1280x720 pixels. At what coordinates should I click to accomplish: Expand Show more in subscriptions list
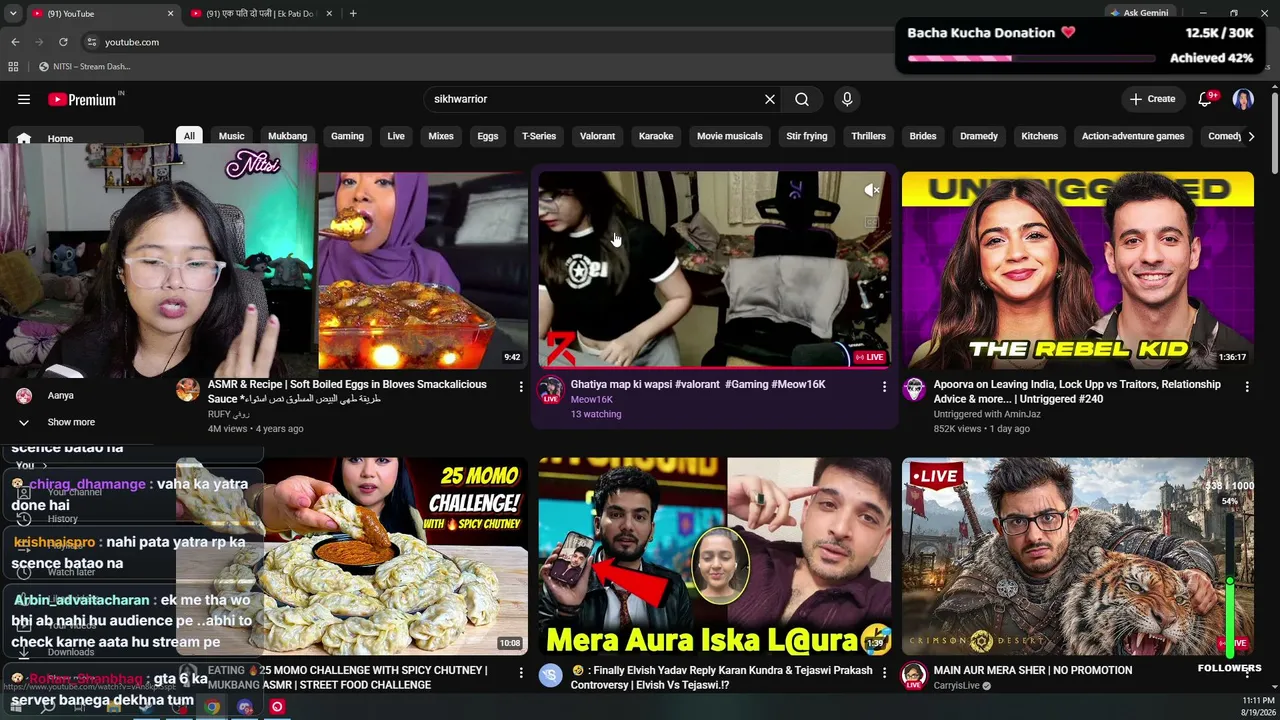click(58, 422)
